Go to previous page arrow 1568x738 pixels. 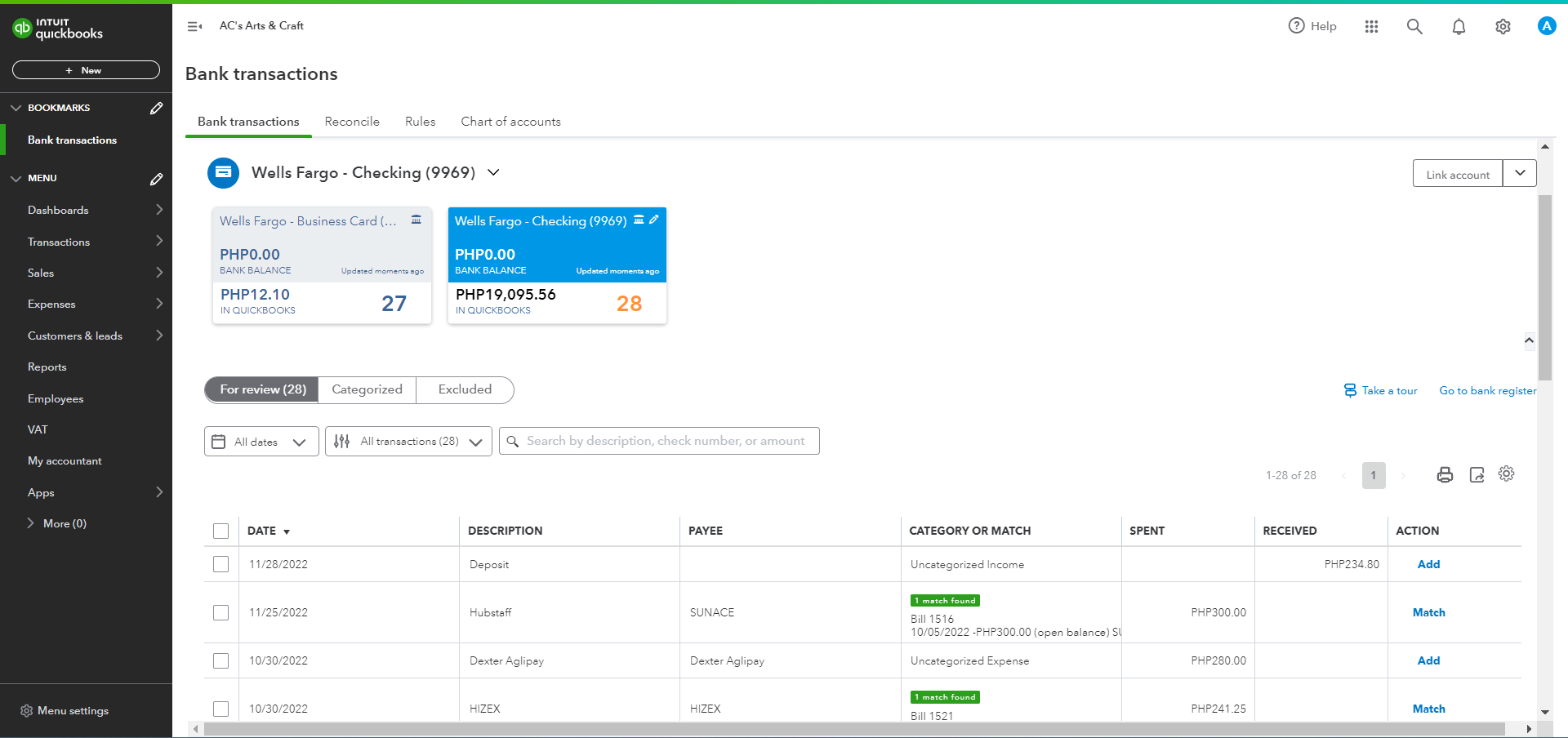(x=1343, y=475)
